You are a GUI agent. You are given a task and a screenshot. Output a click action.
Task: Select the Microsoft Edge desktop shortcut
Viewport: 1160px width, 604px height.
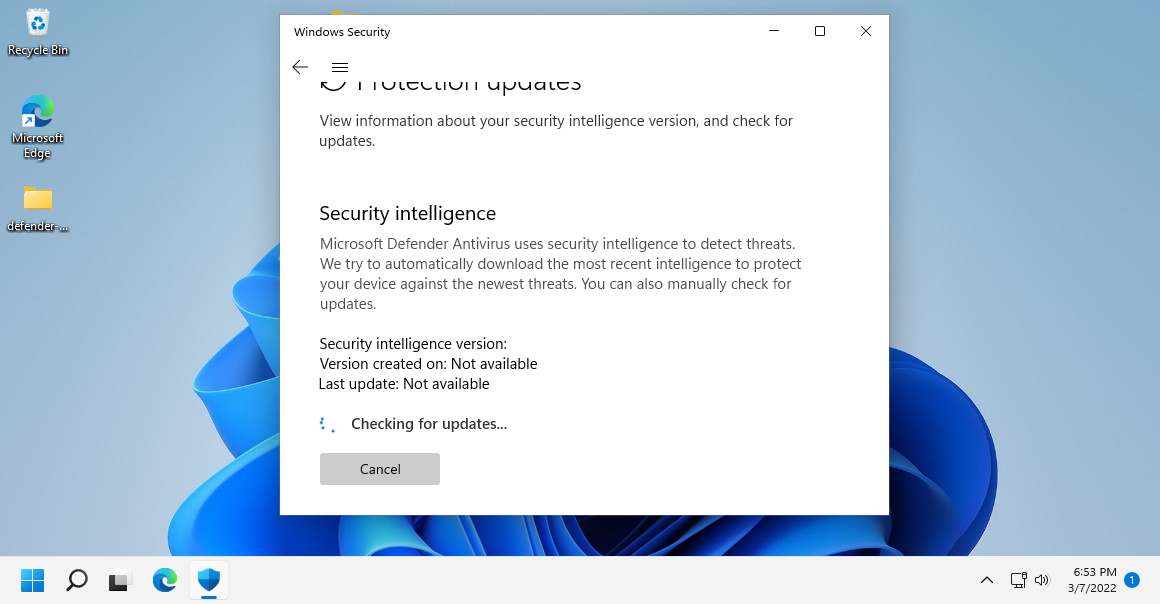(38, 127)
